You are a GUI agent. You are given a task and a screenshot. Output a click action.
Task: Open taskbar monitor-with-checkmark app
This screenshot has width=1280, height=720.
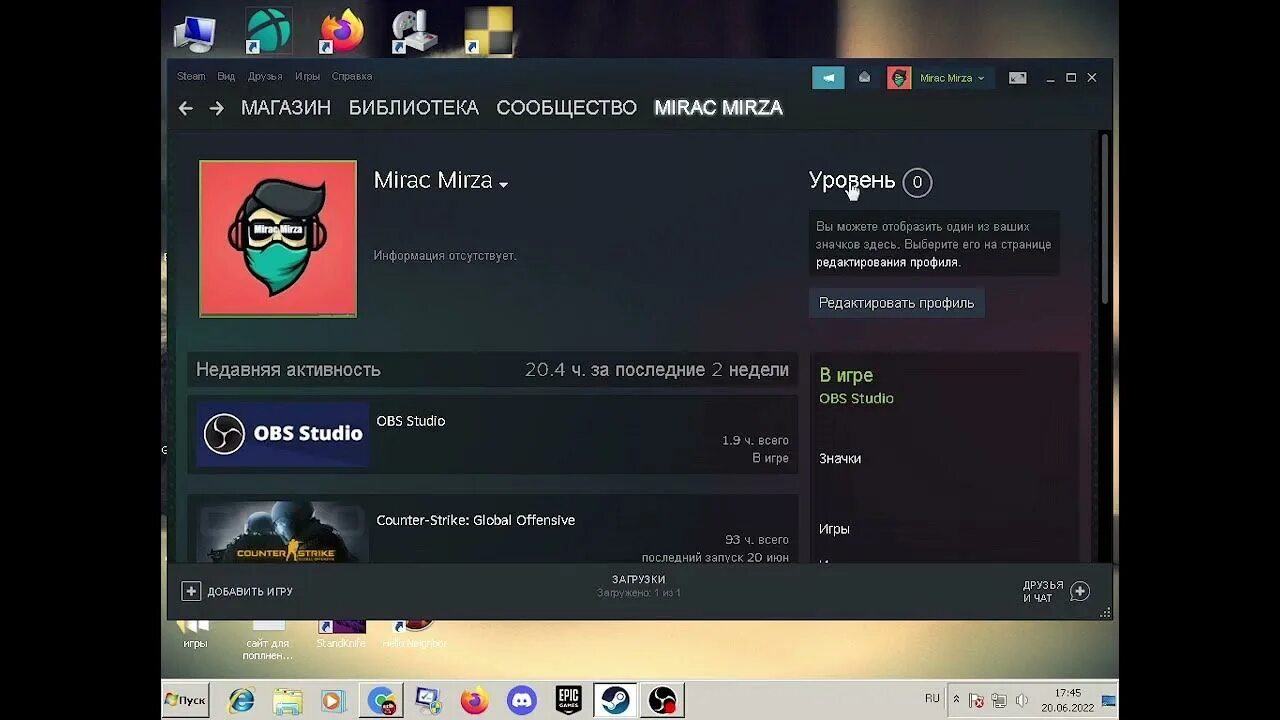428,700
